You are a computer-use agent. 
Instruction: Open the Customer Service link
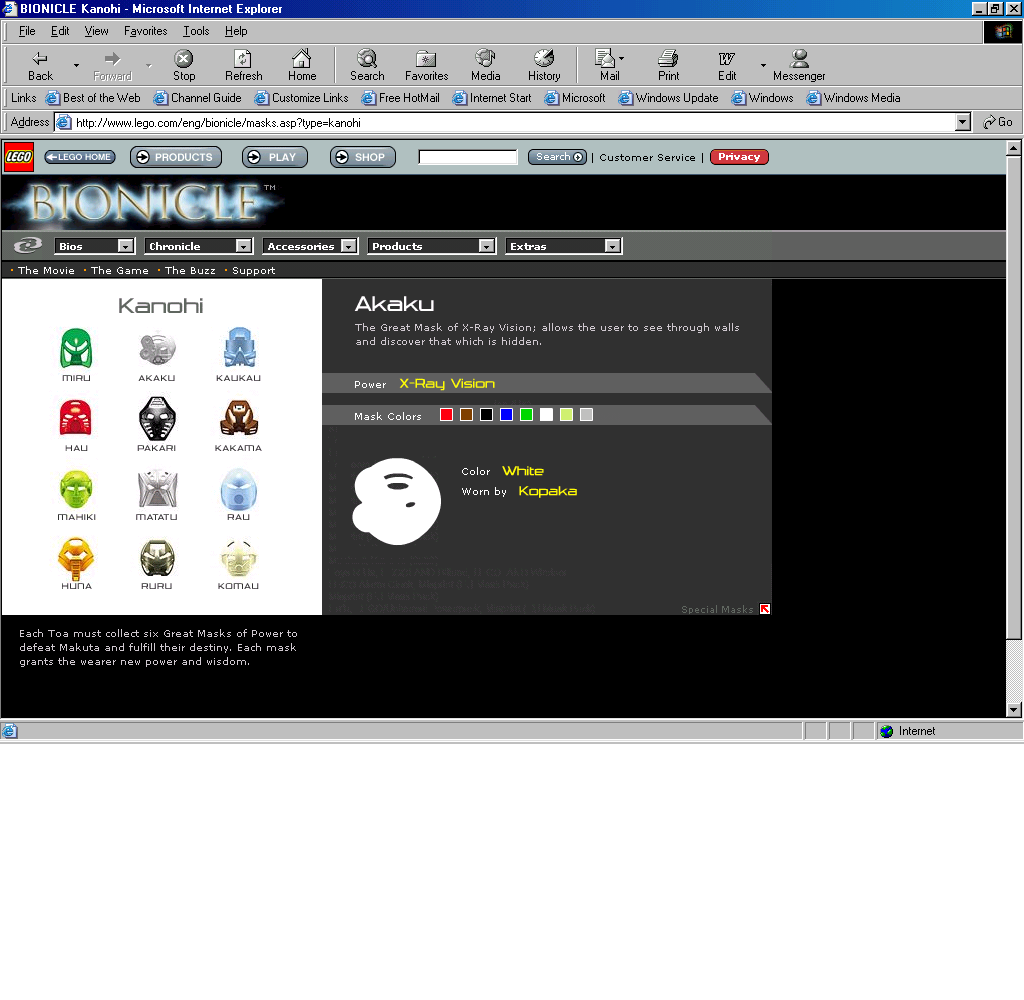[x=647, y=157]
